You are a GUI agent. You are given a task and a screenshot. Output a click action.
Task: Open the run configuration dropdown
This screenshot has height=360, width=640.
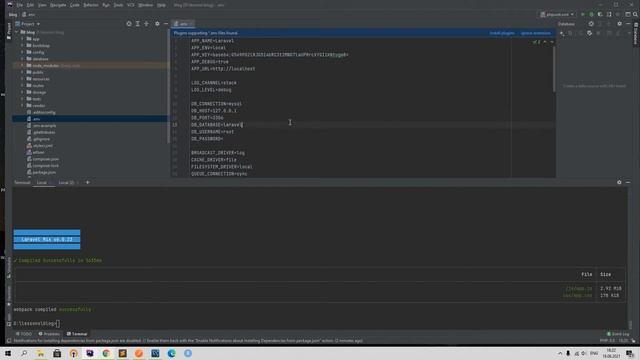coord(557,14)
